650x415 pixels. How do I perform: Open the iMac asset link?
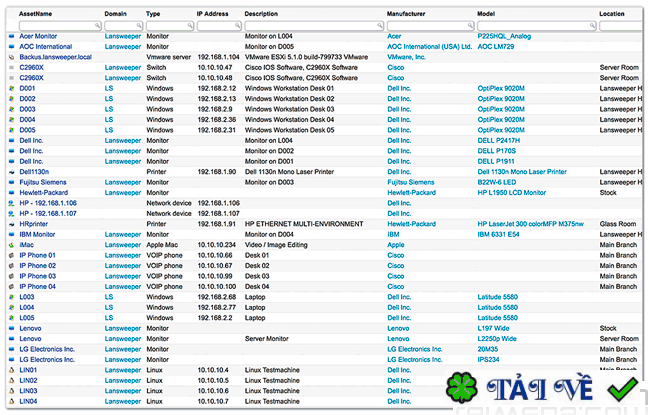27,245
